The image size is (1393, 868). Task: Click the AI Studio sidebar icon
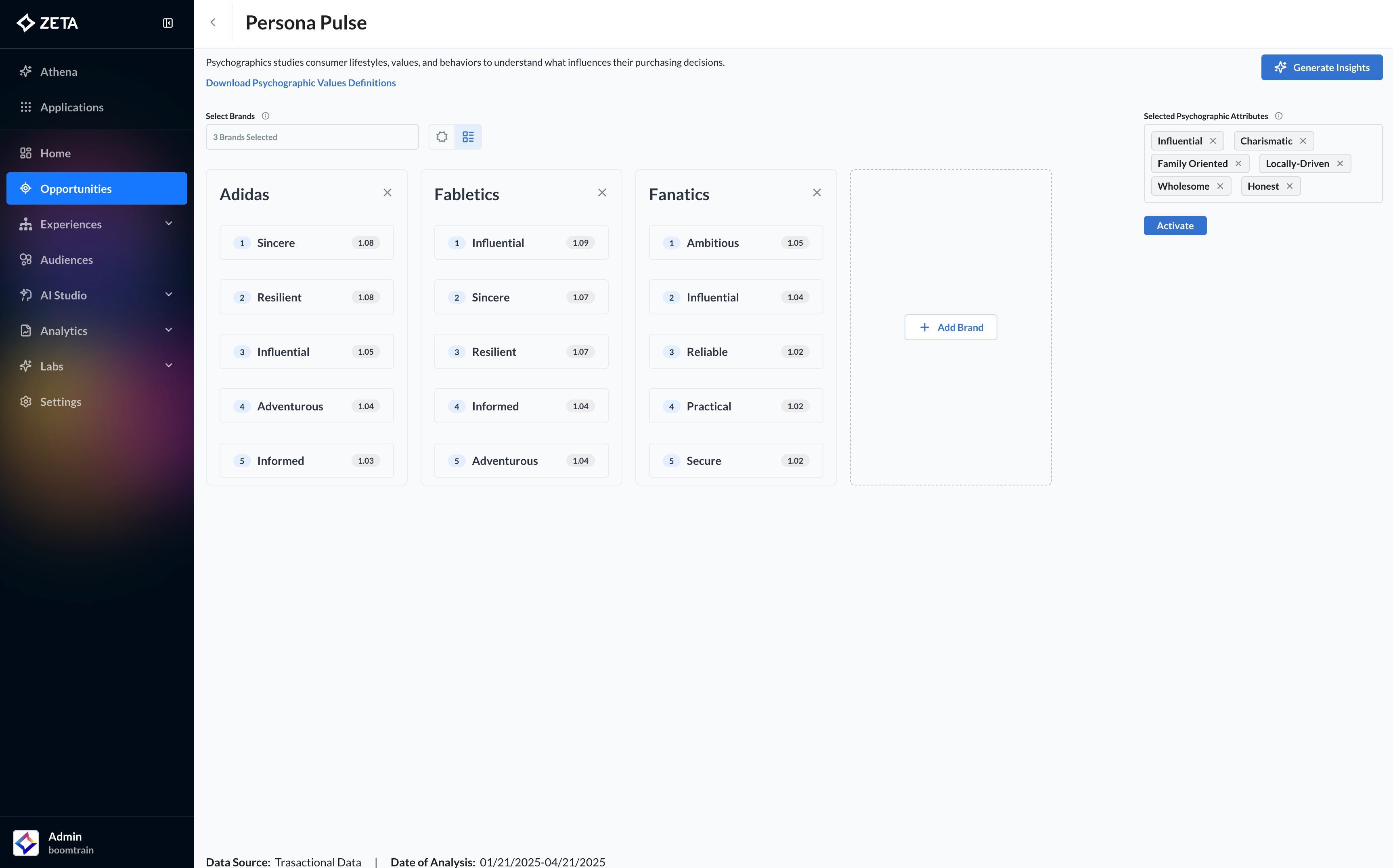pos(26,295)
